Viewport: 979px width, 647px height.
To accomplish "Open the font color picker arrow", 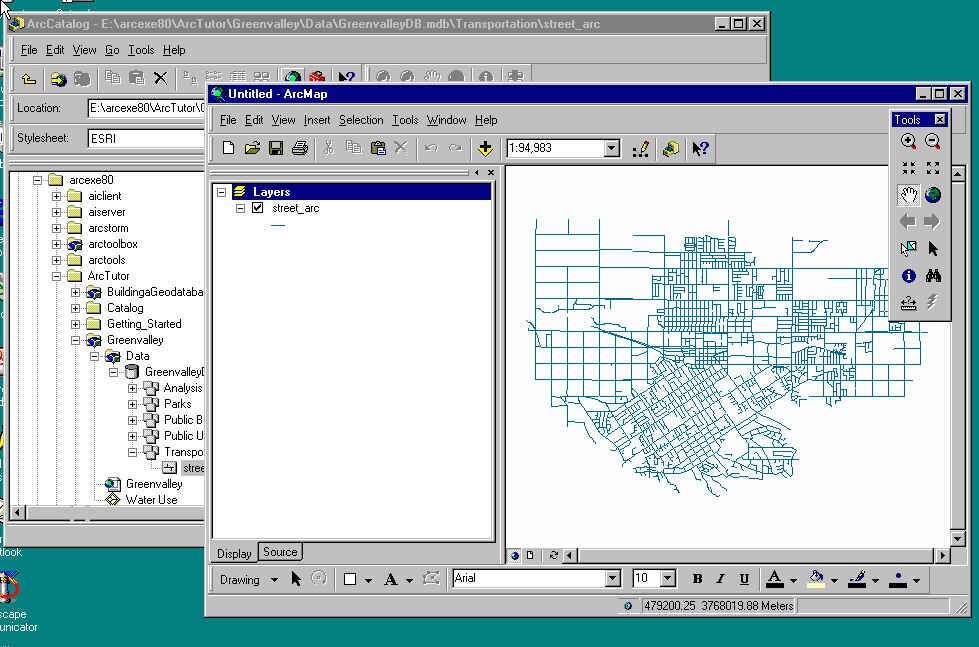I will click(793, 580).
